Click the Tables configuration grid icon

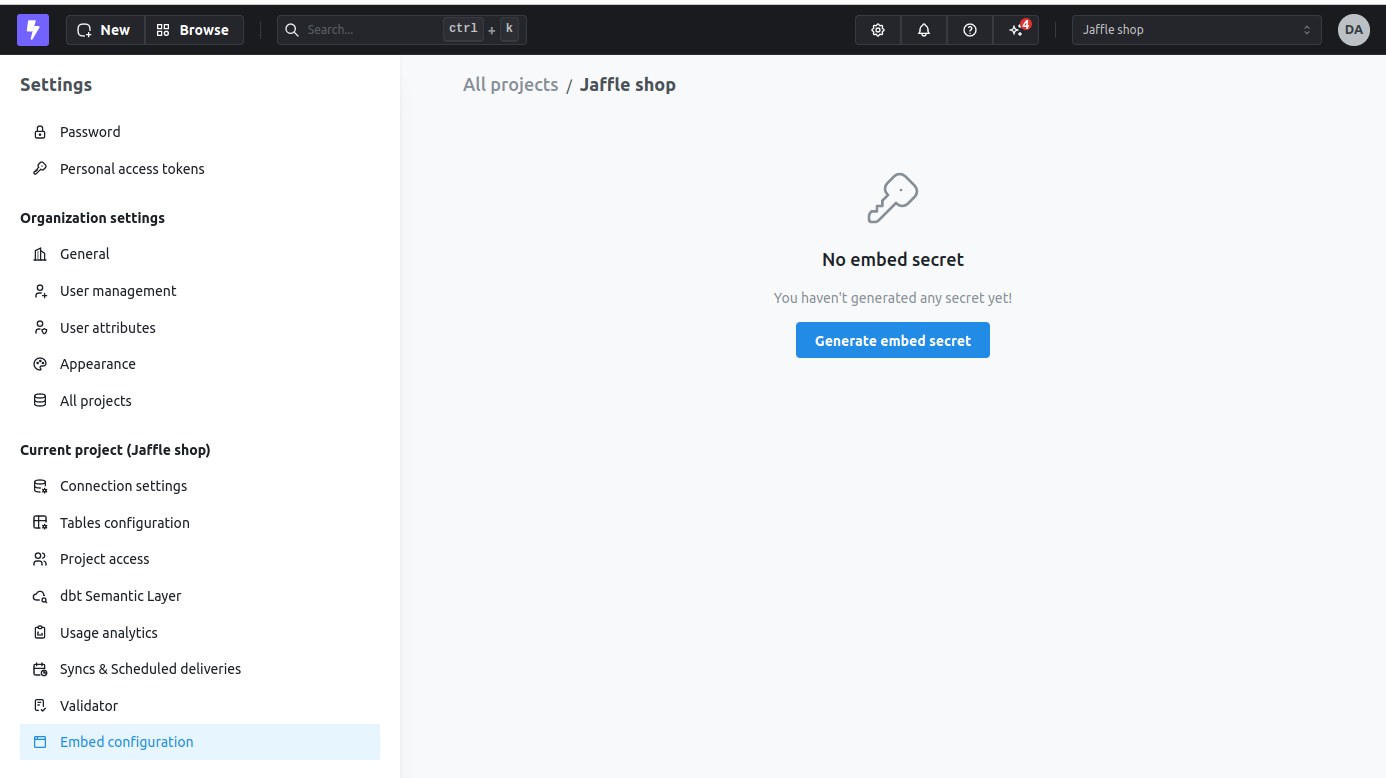(x=40, y=522)
